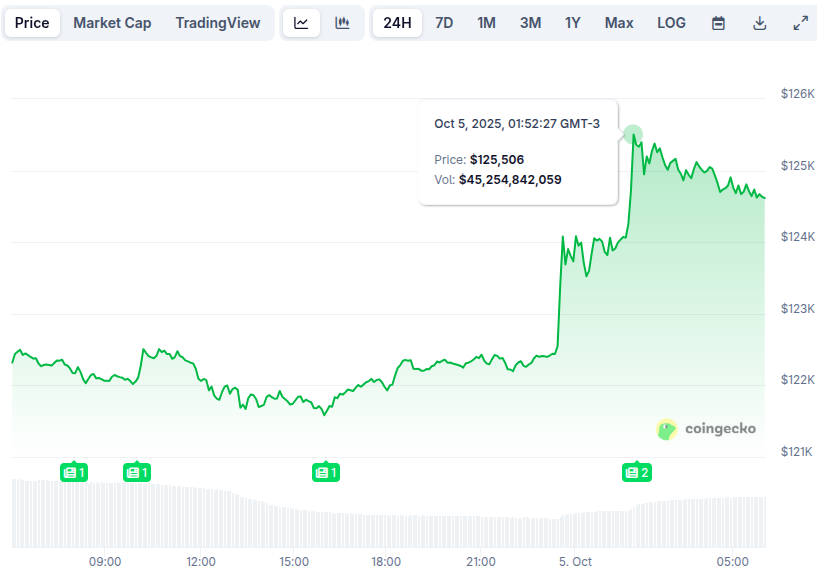
Task: Open the news marker labeled 2
Action: (636, 472)
